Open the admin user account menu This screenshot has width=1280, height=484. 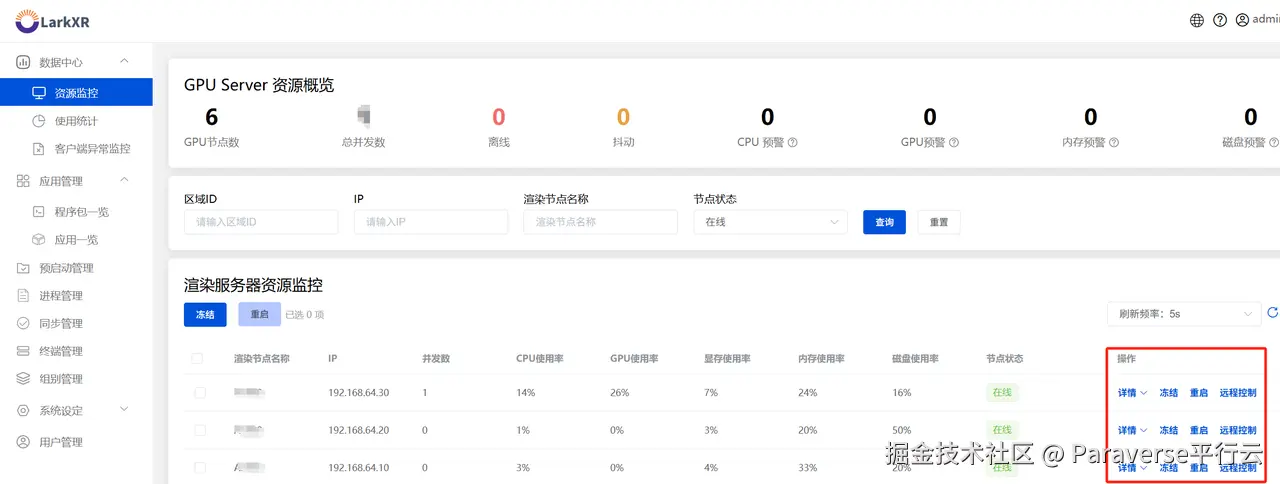point(1258,20)
